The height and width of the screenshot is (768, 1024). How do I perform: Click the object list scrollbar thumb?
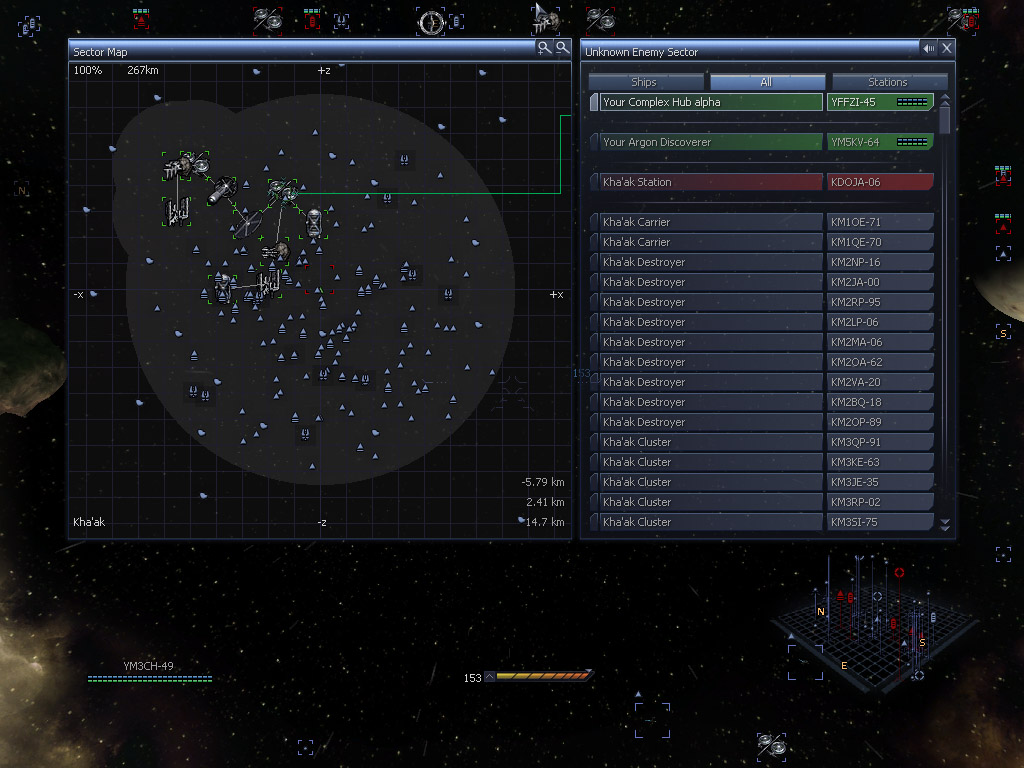point(945,120)
